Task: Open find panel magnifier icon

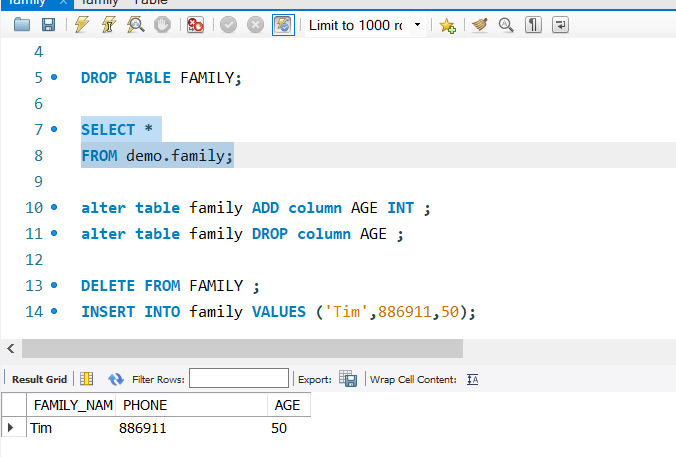Action: click(x=506, y=25)
